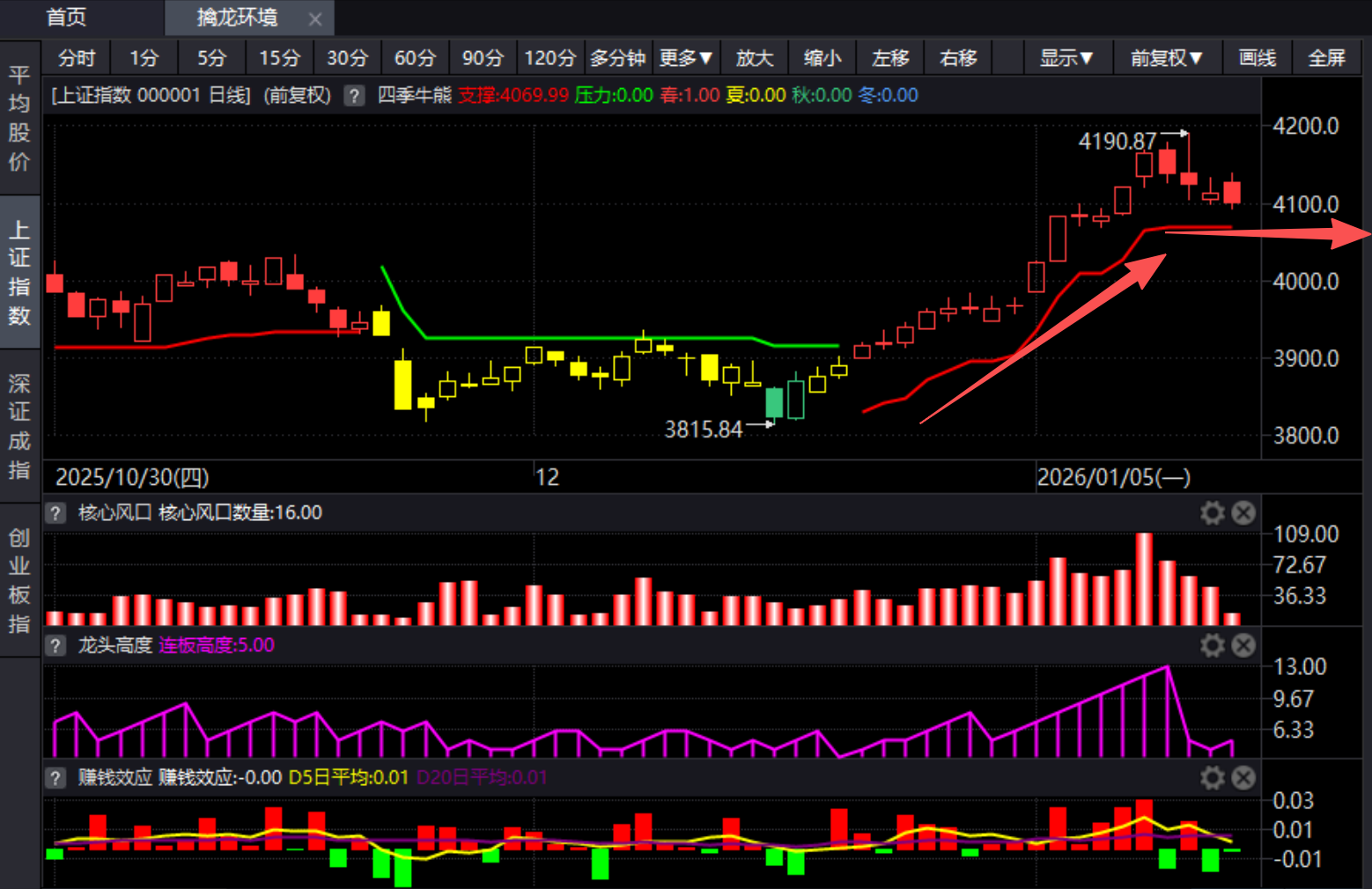Click the chart title 上证指数 000001 日线

pyautogui.click(x=151, y=95)
